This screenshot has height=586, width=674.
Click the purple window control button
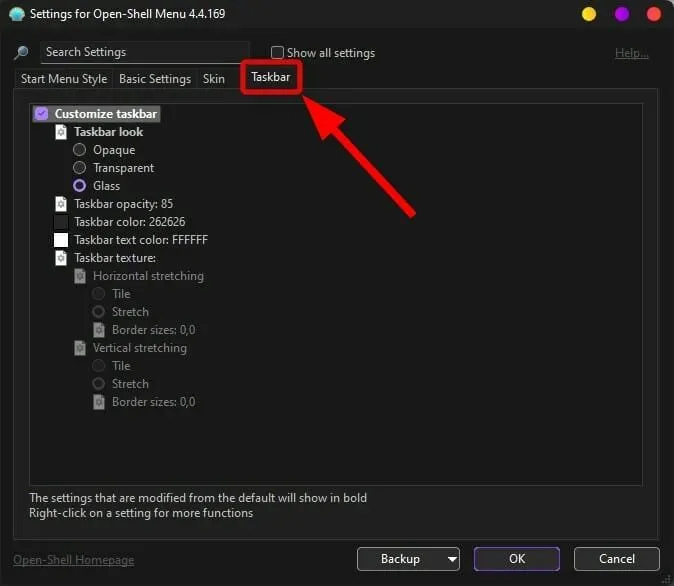(x=622, y=14)
